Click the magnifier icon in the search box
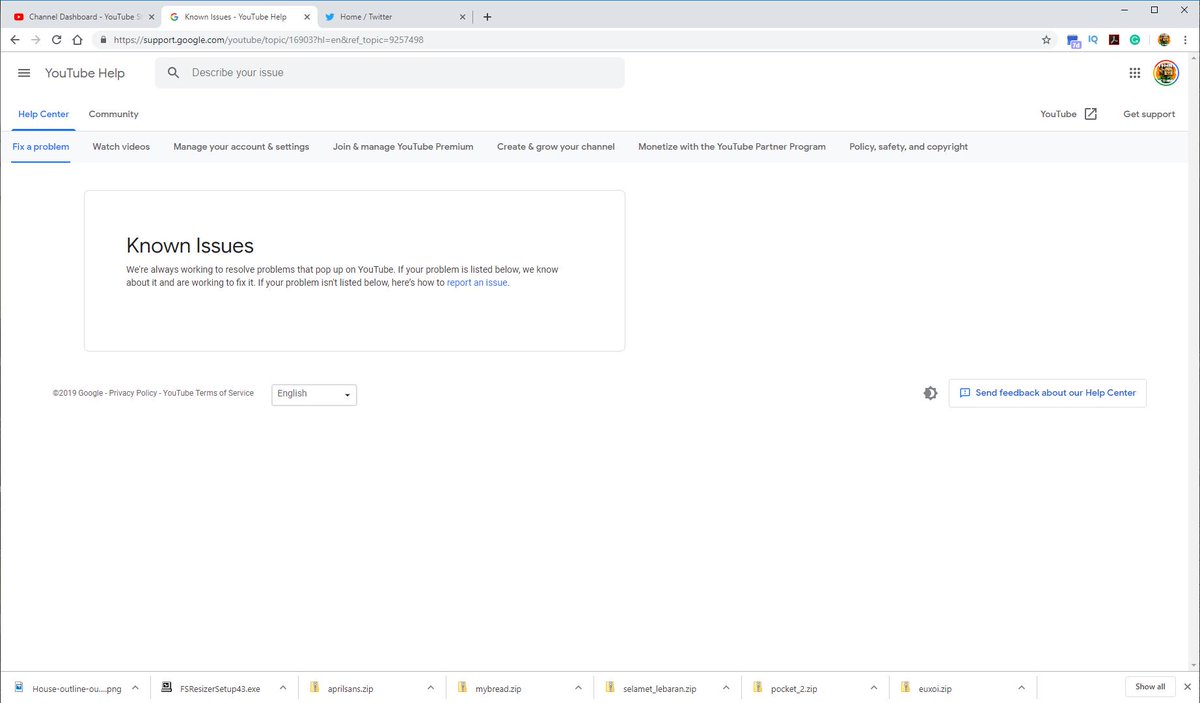The width and height of the screenshot is (1200, 703). pyautogui.click(x=174, y=73)
